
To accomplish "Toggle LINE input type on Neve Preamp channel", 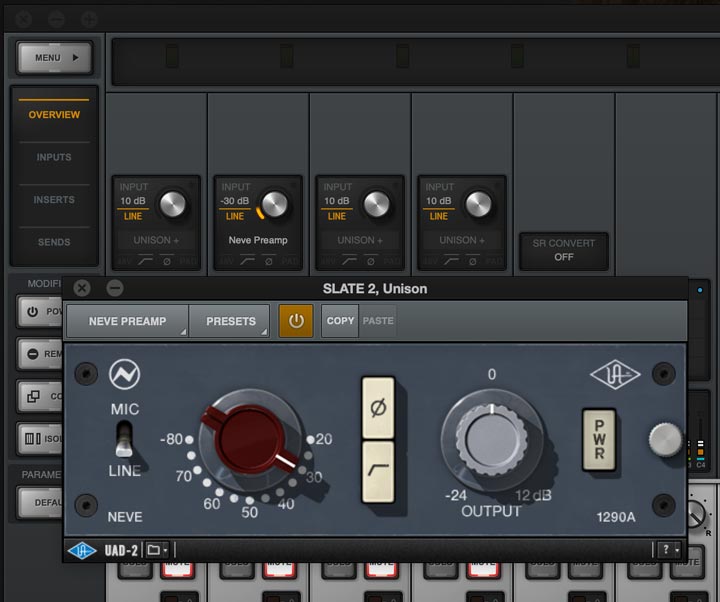I will 235,216.
